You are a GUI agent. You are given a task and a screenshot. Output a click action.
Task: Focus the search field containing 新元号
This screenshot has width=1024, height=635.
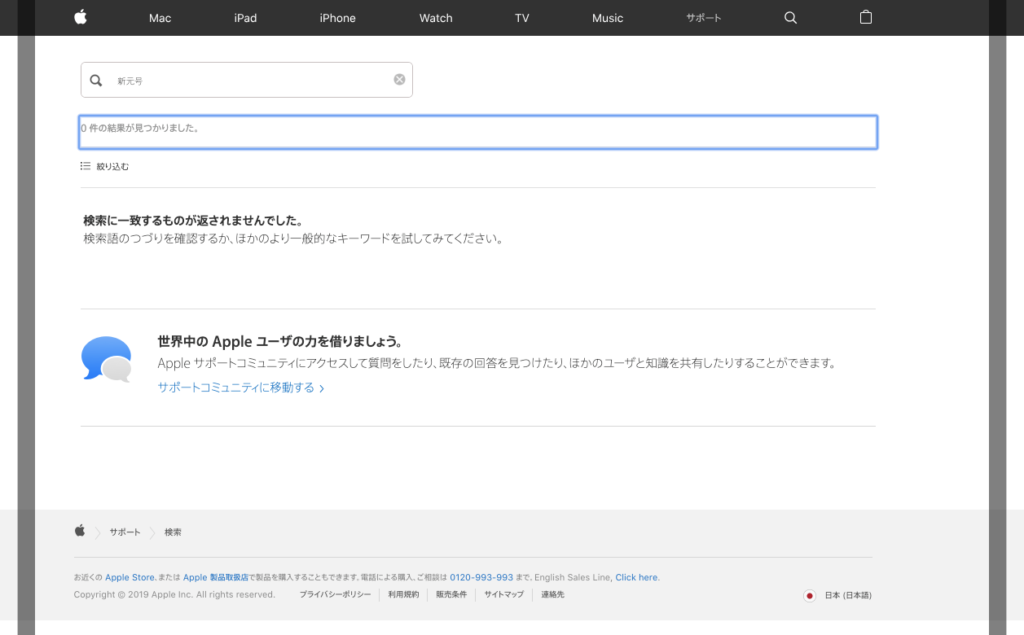point(247,80)
